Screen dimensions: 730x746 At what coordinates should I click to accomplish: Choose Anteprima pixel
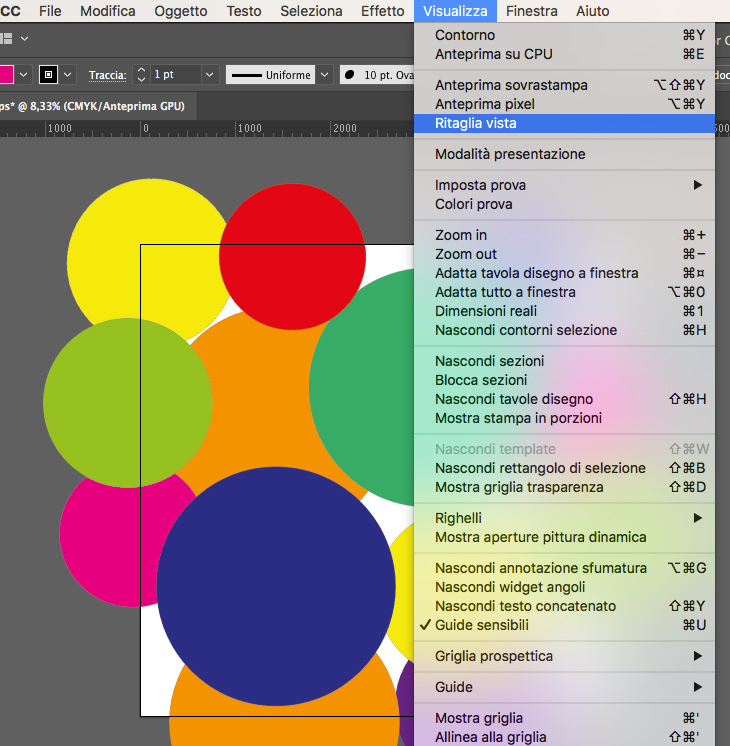click(564, 104)
